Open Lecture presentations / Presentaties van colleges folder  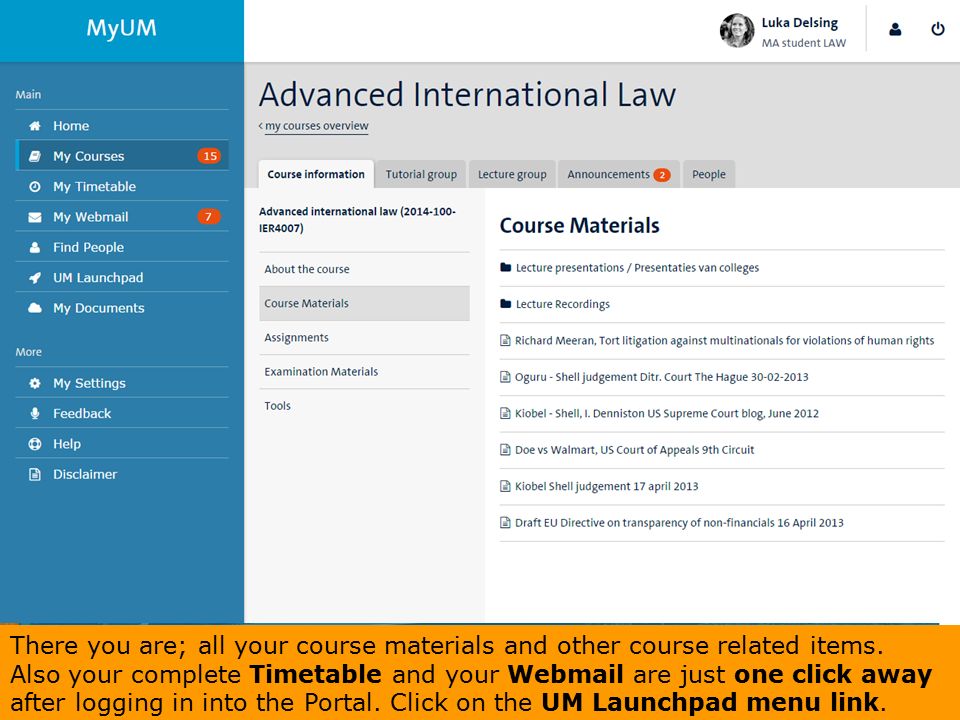click(637, 268)
